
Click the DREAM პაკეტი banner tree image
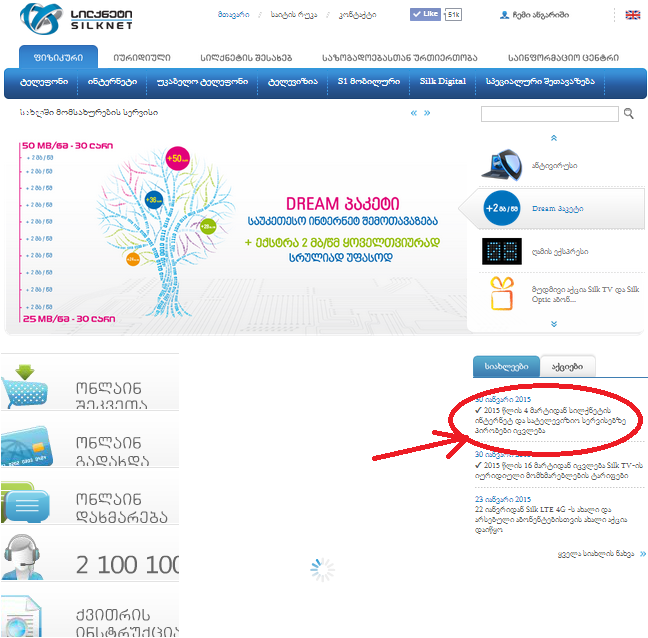(x=166, y=231)
